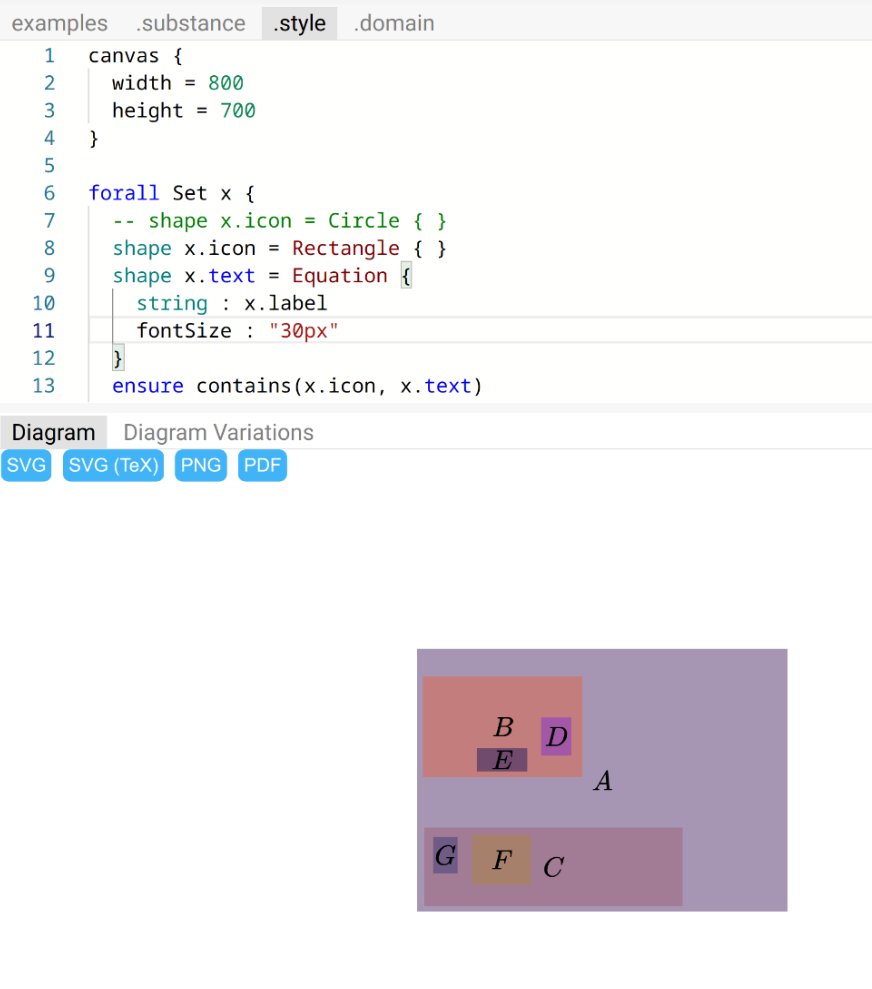The image size is (872, 989).
Task: Click "x.label" on line 10
Action: (286, 303)
